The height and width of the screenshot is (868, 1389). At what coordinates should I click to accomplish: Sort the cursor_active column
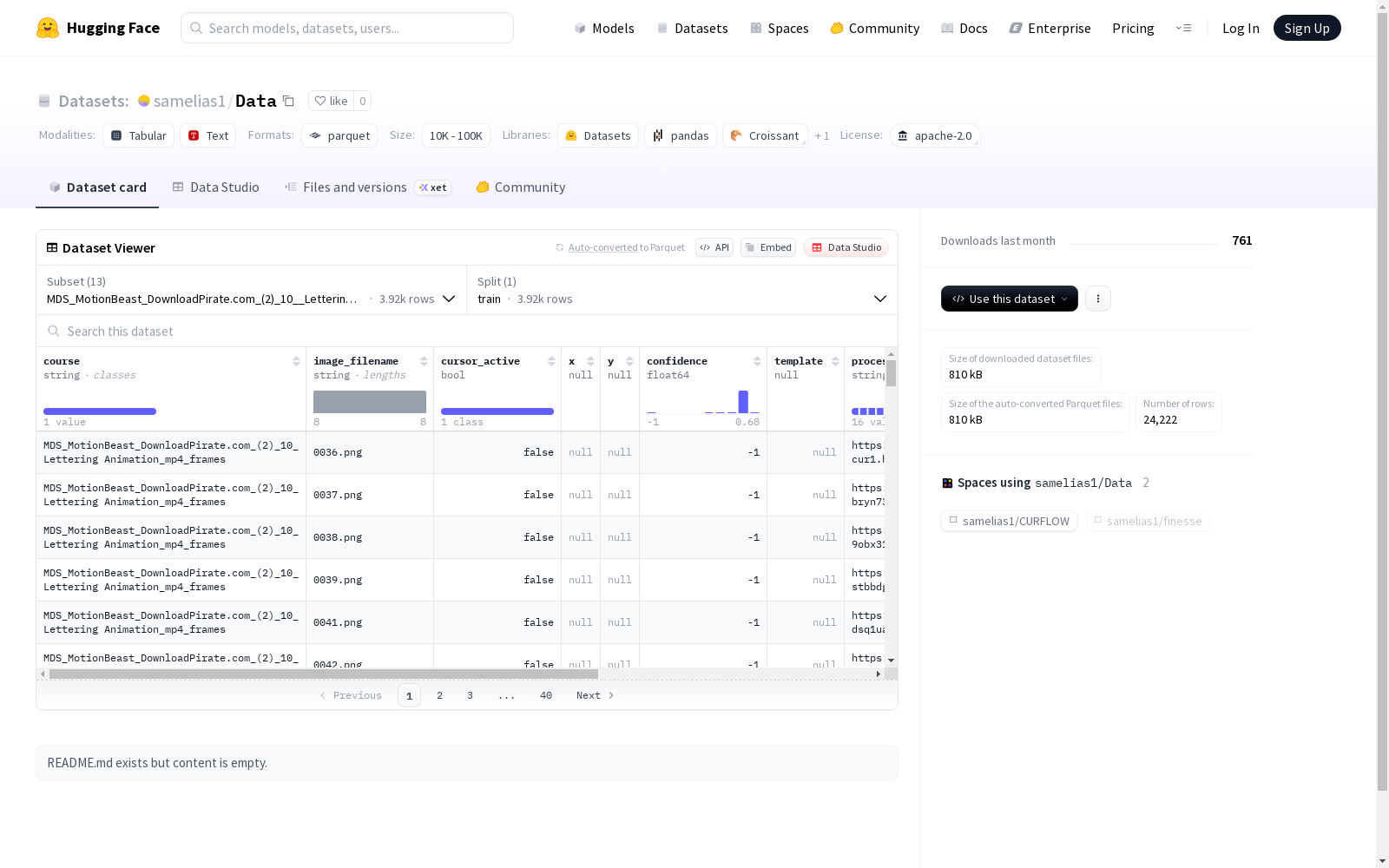[551, 361]
